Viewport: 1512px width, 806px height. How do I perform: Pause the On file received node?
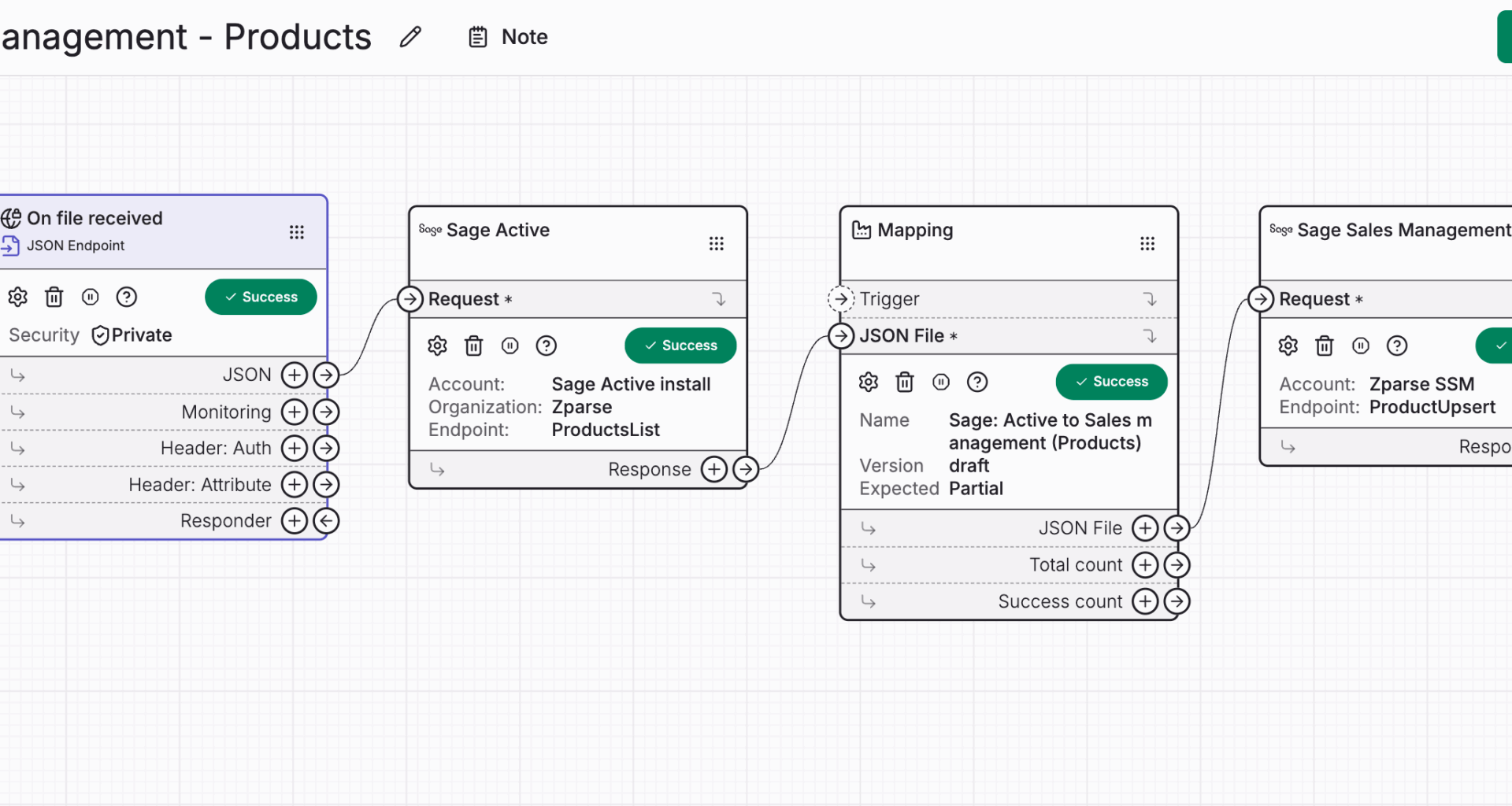[91, 297]
